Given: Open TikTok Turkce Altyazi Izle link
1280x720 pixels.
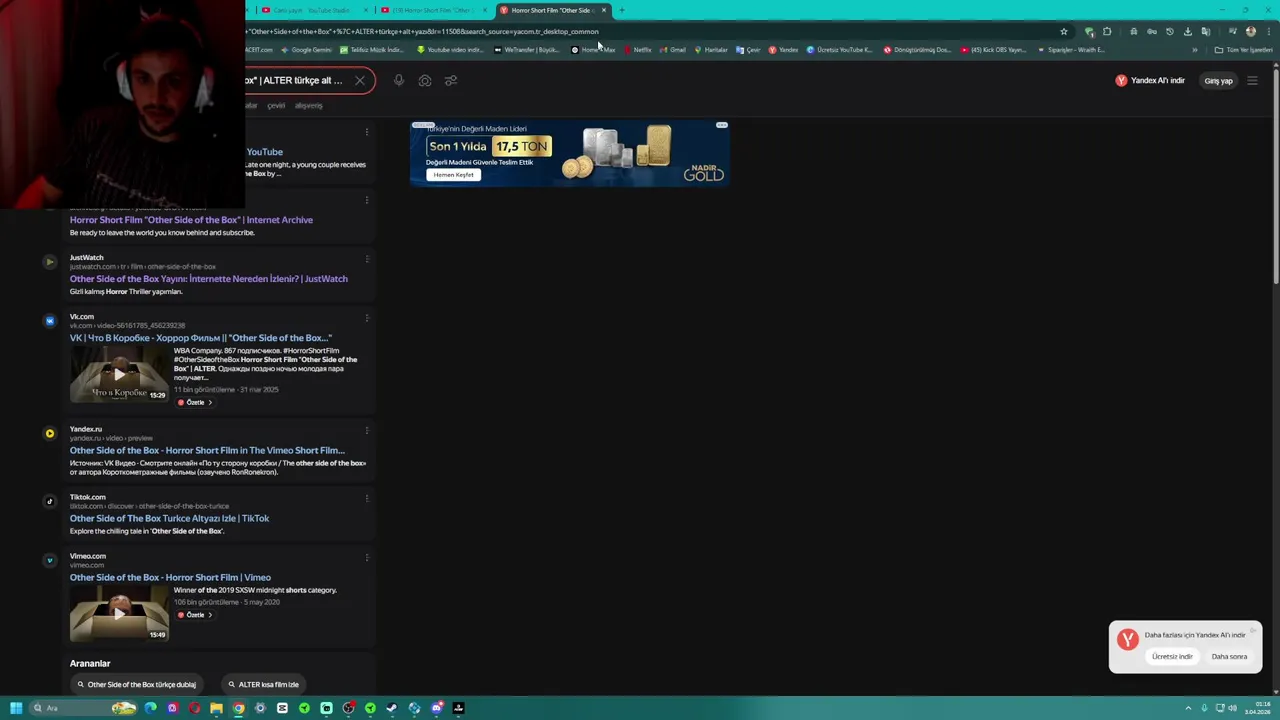Looking at the screenshot, I should click(x=169, y=519).
